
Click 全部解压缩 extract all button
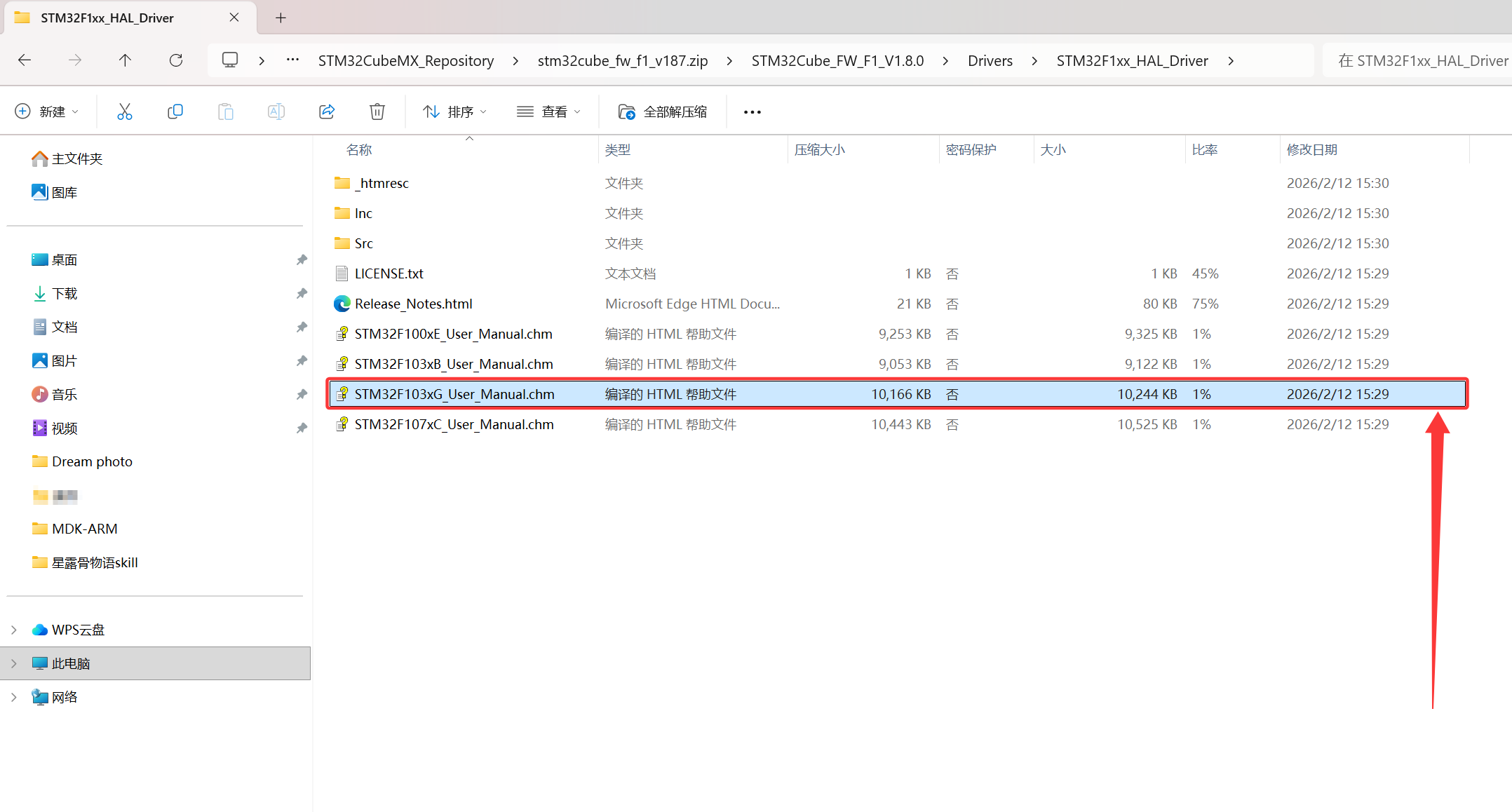(663, 111)
